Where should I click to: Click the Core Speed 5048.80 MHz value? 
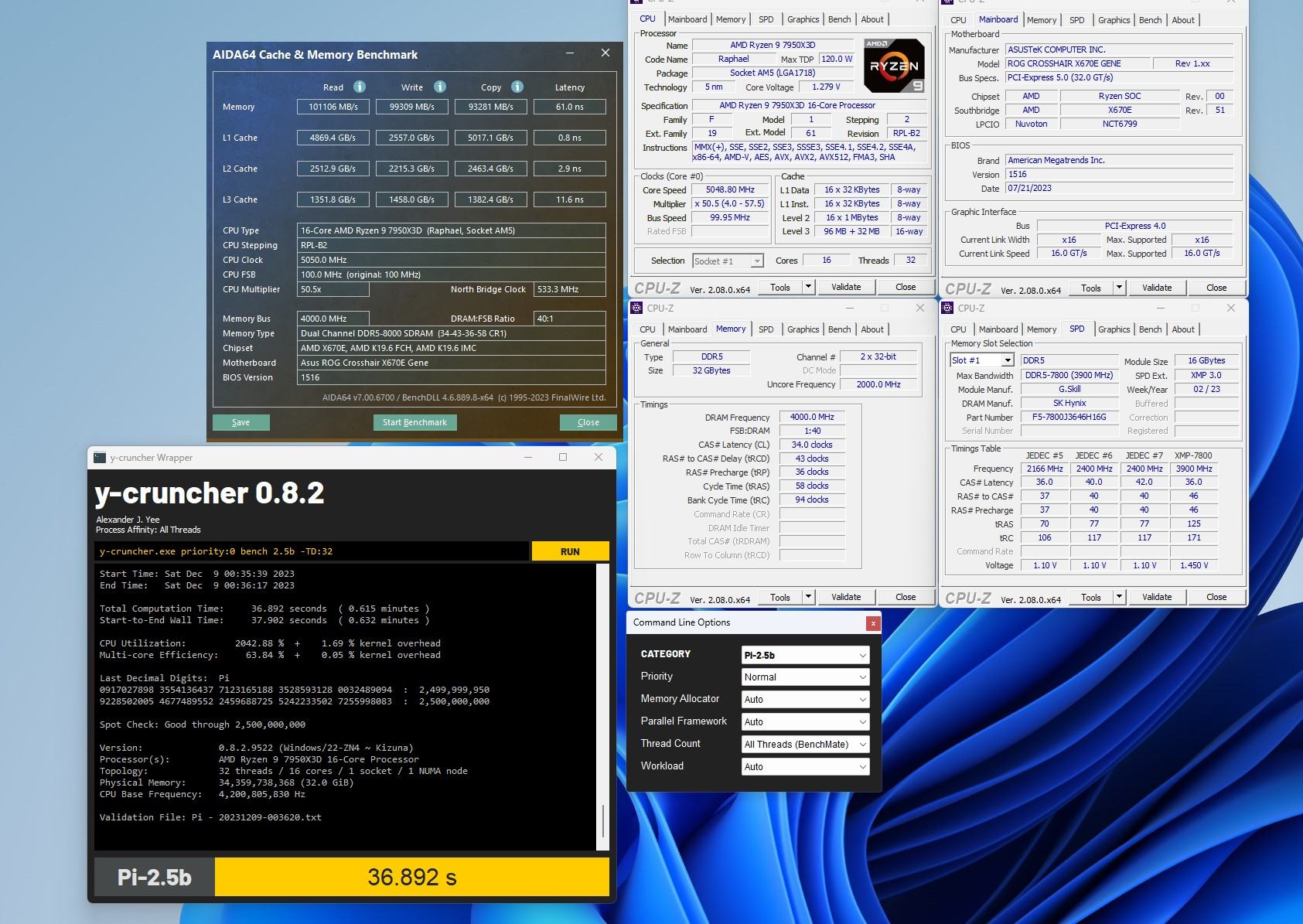click(730, 189)
